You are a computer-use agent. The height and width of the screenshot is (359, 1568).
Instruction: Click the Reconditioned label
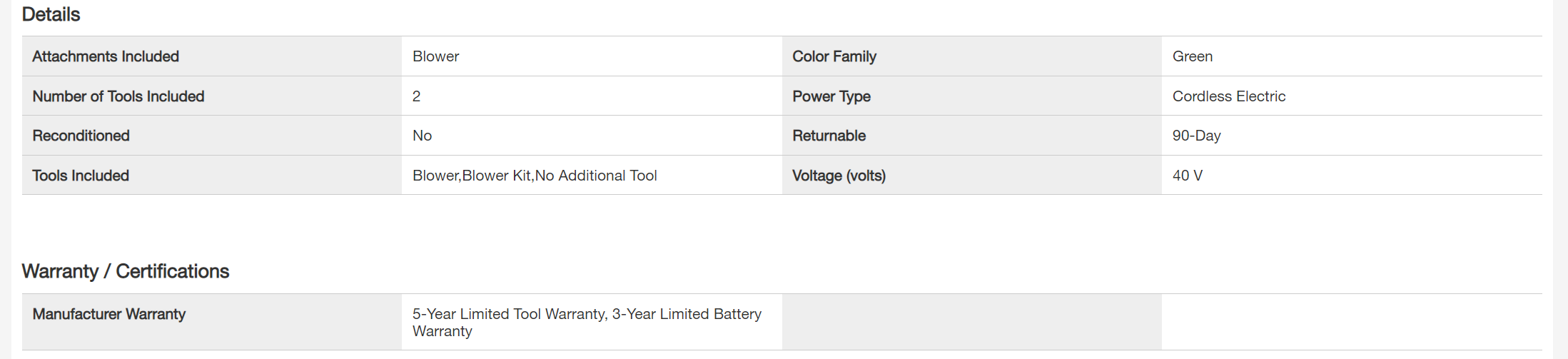[81, 136]
